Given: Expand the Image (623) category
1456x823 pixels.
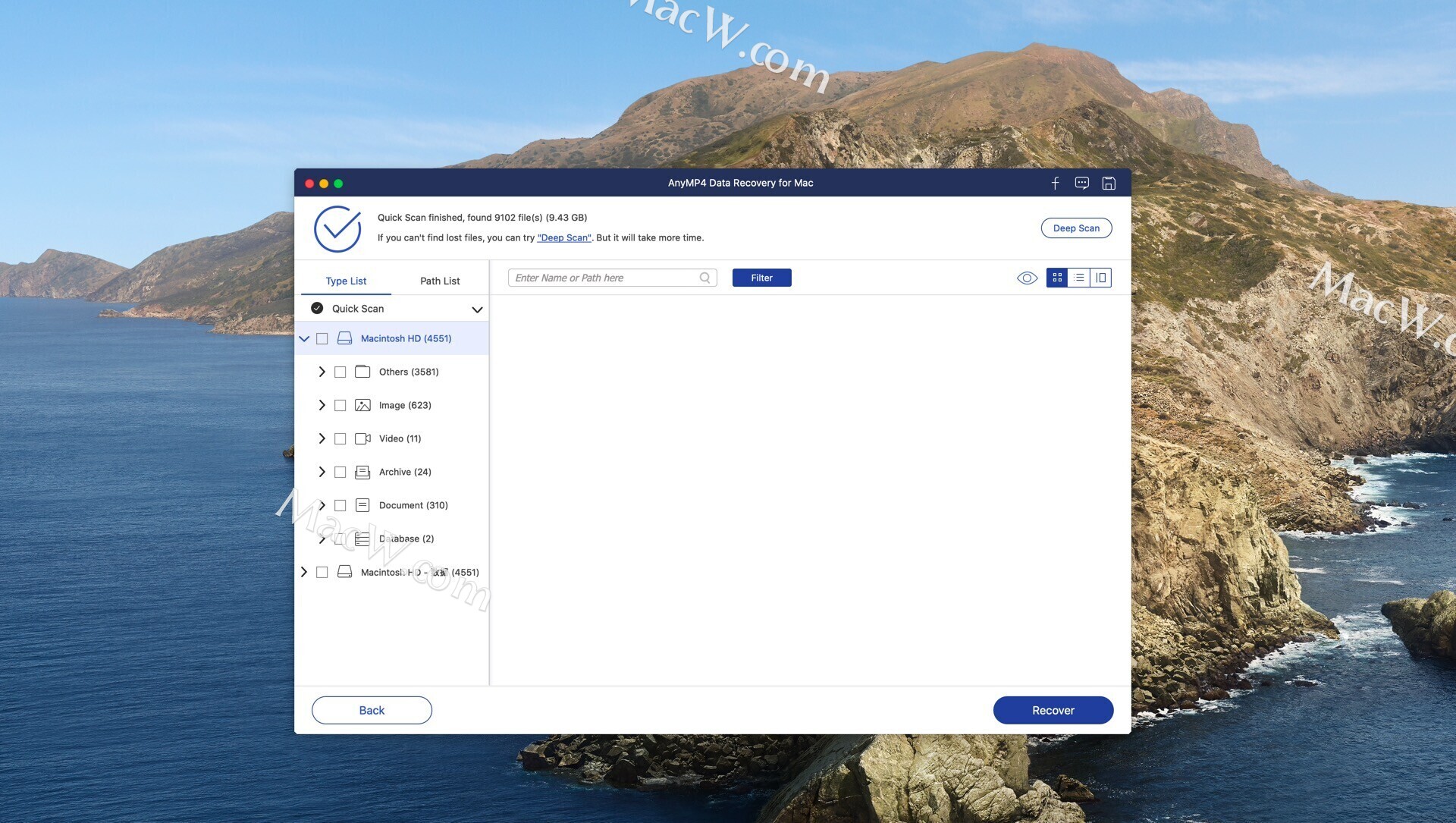Looking at the screenshot, I should pos(322,405).
